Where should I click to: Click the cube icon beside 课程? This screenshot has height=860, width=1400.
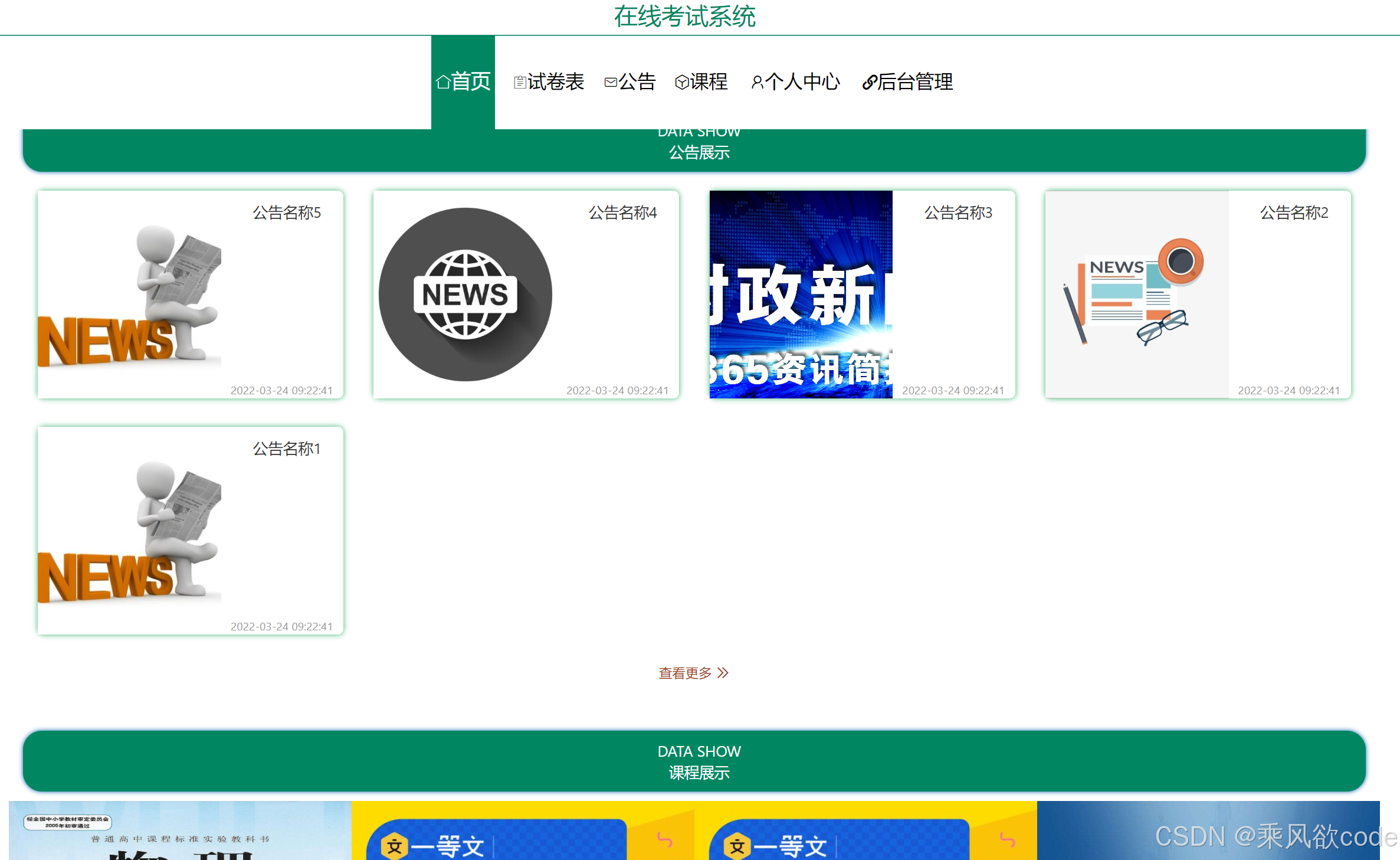682,82
